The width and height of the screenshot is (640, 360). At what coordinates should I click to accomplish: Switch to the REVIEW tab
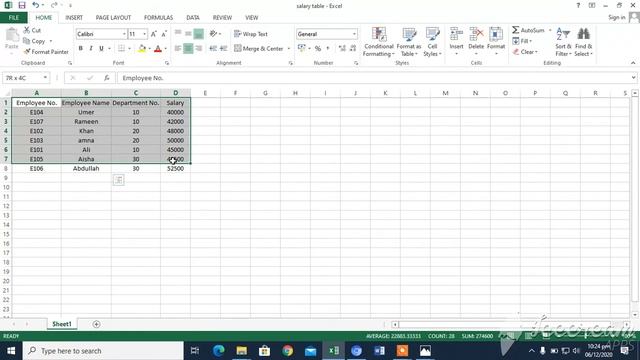click(222, 18)
